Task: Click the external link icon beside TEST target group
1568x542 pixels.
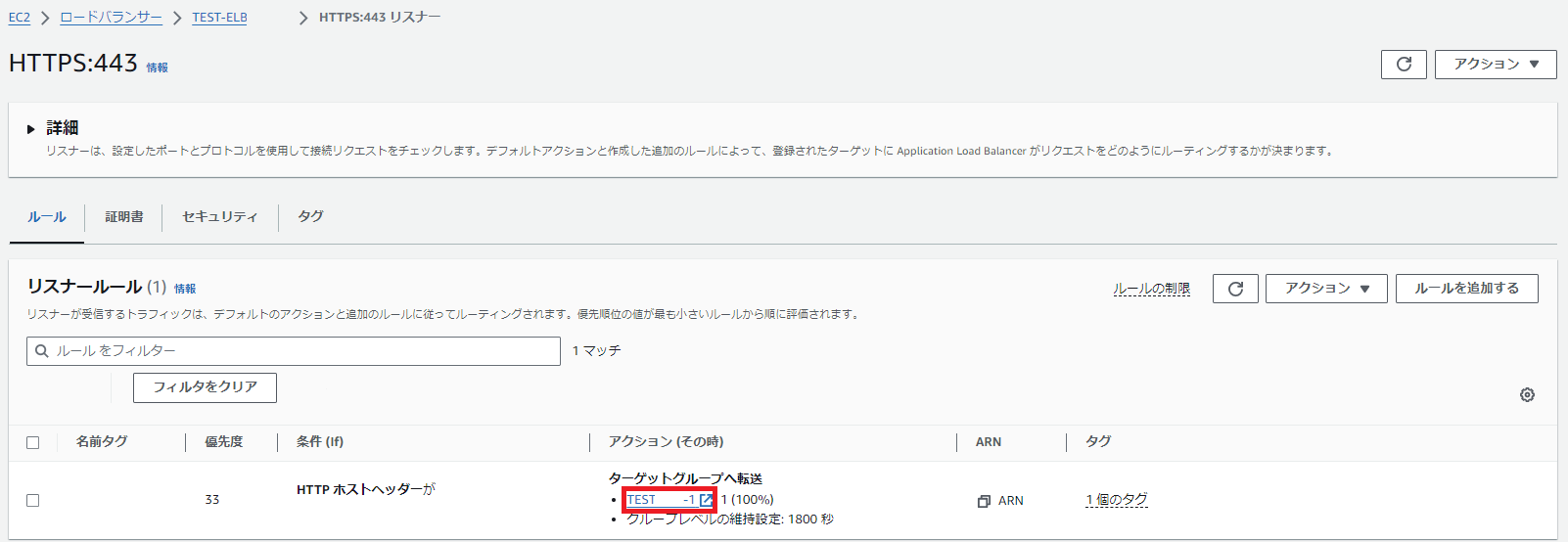Action: (706, 500)
